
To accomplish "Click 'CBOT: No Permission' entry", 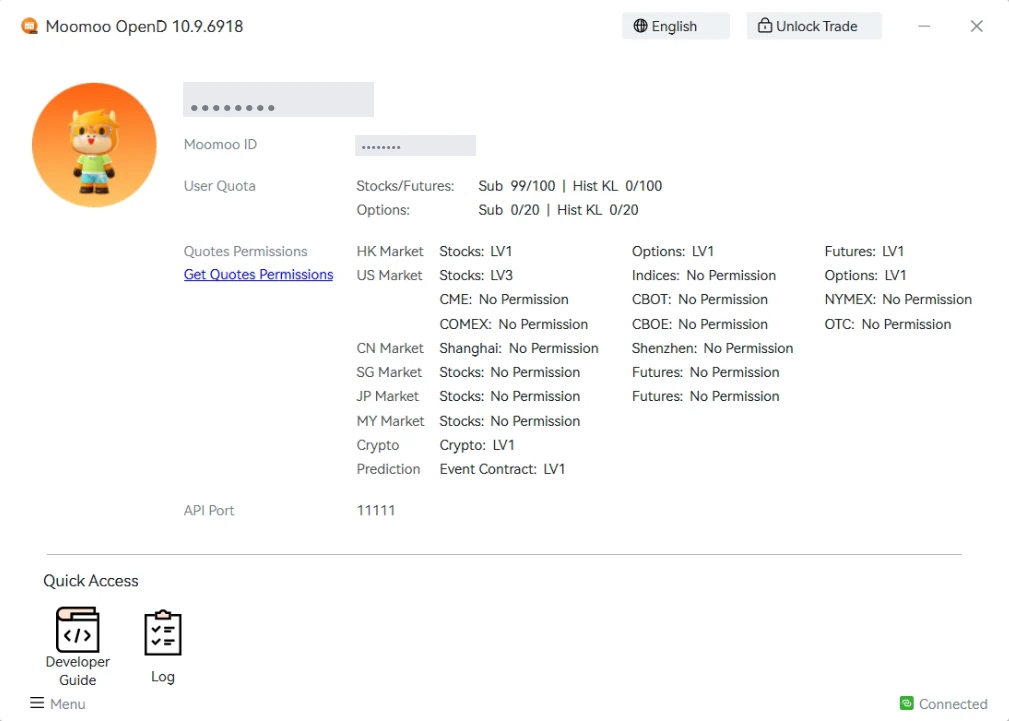I will click(699, 300).
